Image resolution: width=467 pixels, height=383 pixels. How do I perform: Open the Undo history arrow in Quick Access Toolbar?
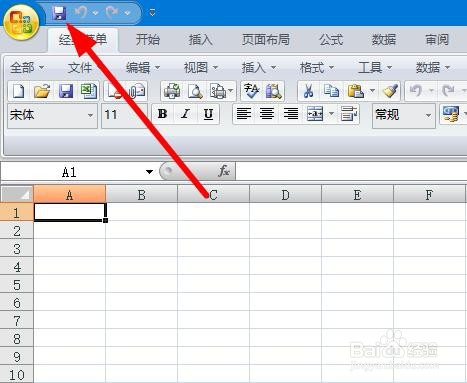95,13
